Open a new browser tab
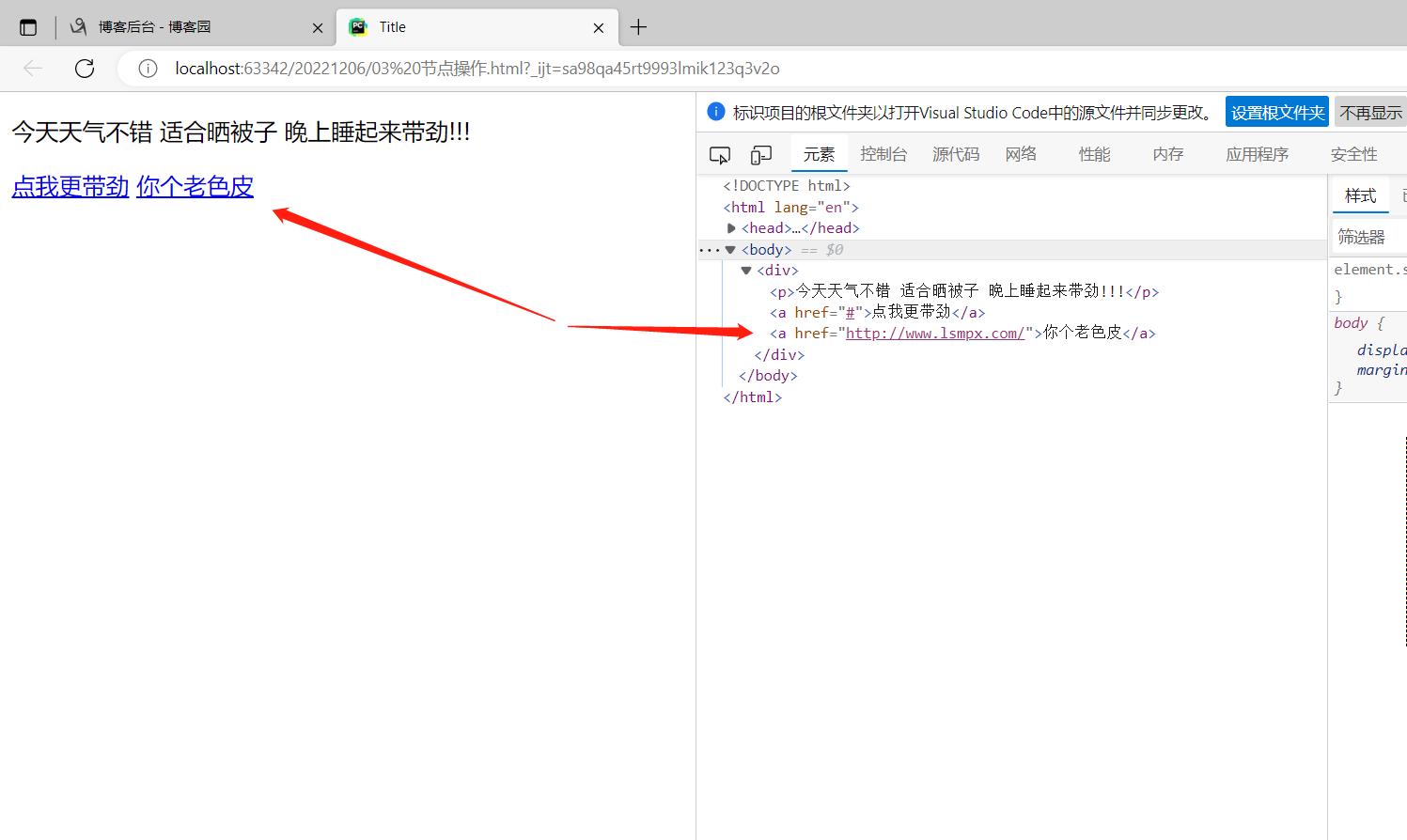The height and width of the screenshot is (840, 1407). coord(638,27)
